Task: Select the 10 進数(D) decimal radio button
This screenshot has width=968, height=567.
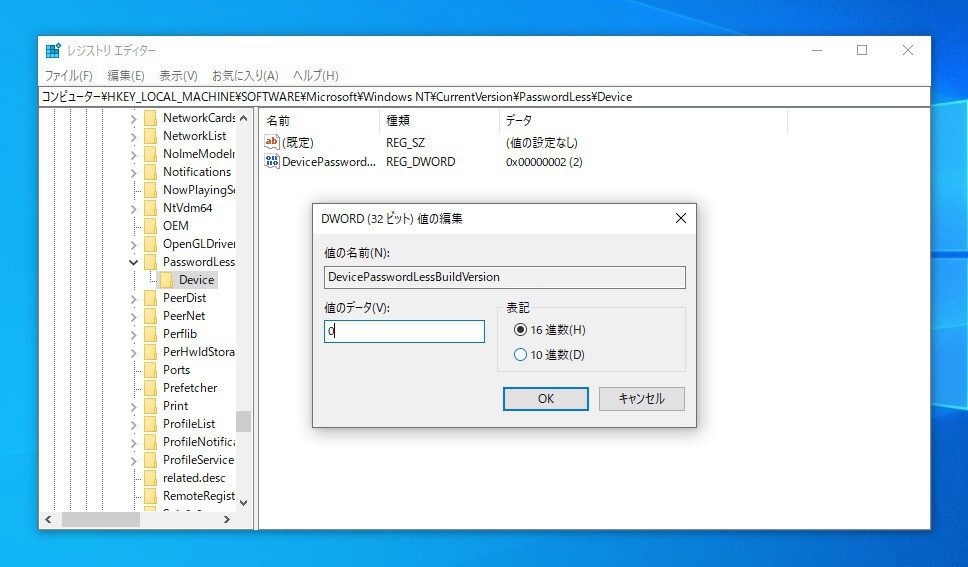Action: click(x=520, y=355)
